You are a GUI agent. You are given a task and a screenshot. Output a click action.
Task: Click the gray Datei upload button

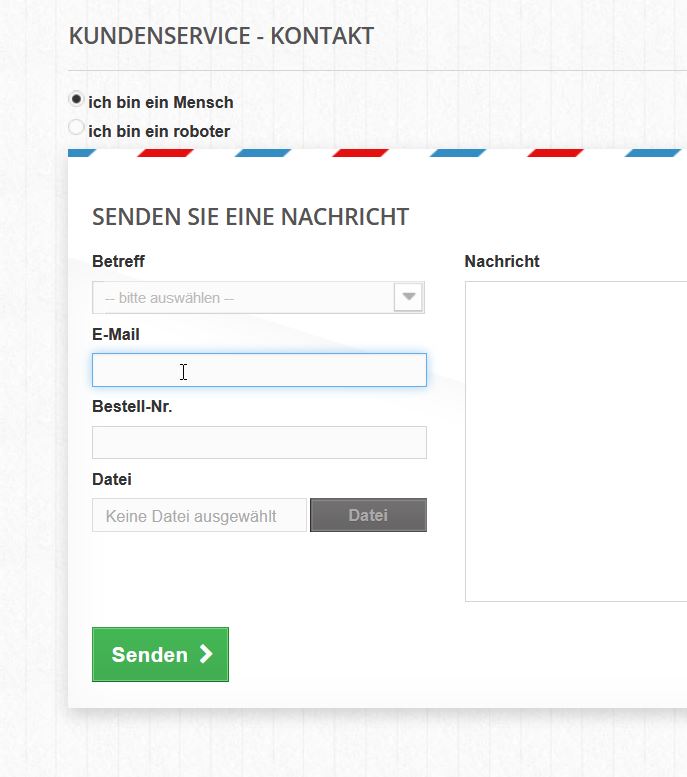(368, 515)
